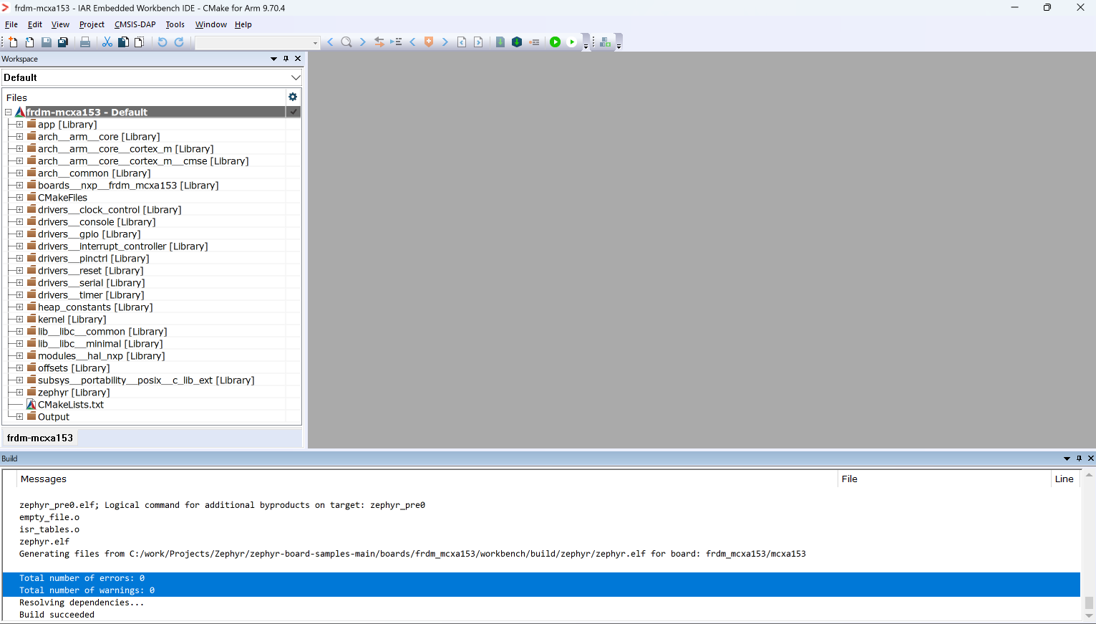Click the Save All toolbar icon
1096x624 pixels.
click(63, 43)
